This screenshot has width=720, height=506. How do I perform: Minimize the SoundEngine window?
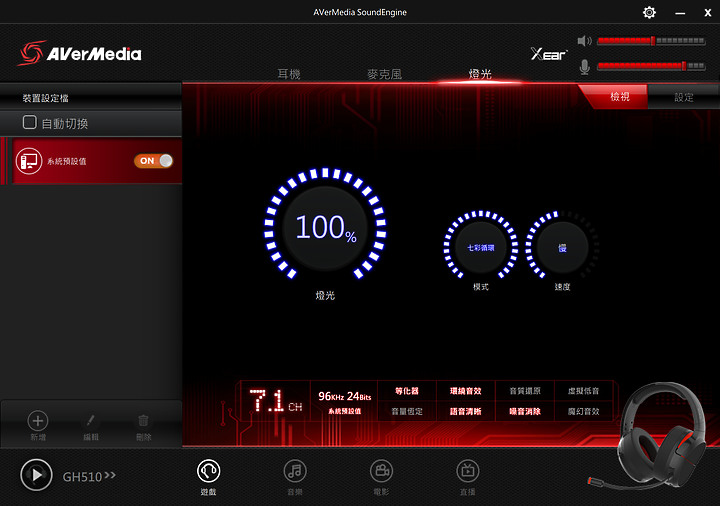coord(680,13)
